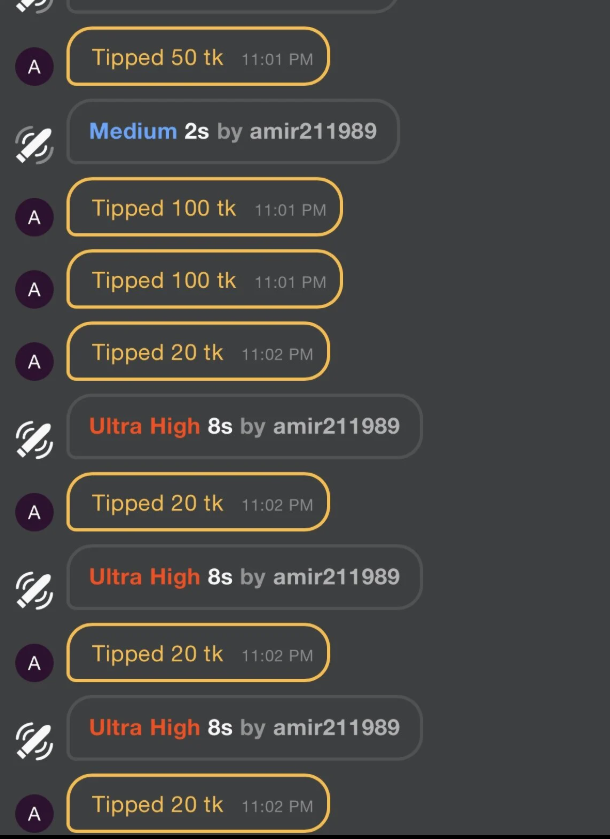
Task: Click the topmost Ultra High 8s bubble
Action: 244,426
